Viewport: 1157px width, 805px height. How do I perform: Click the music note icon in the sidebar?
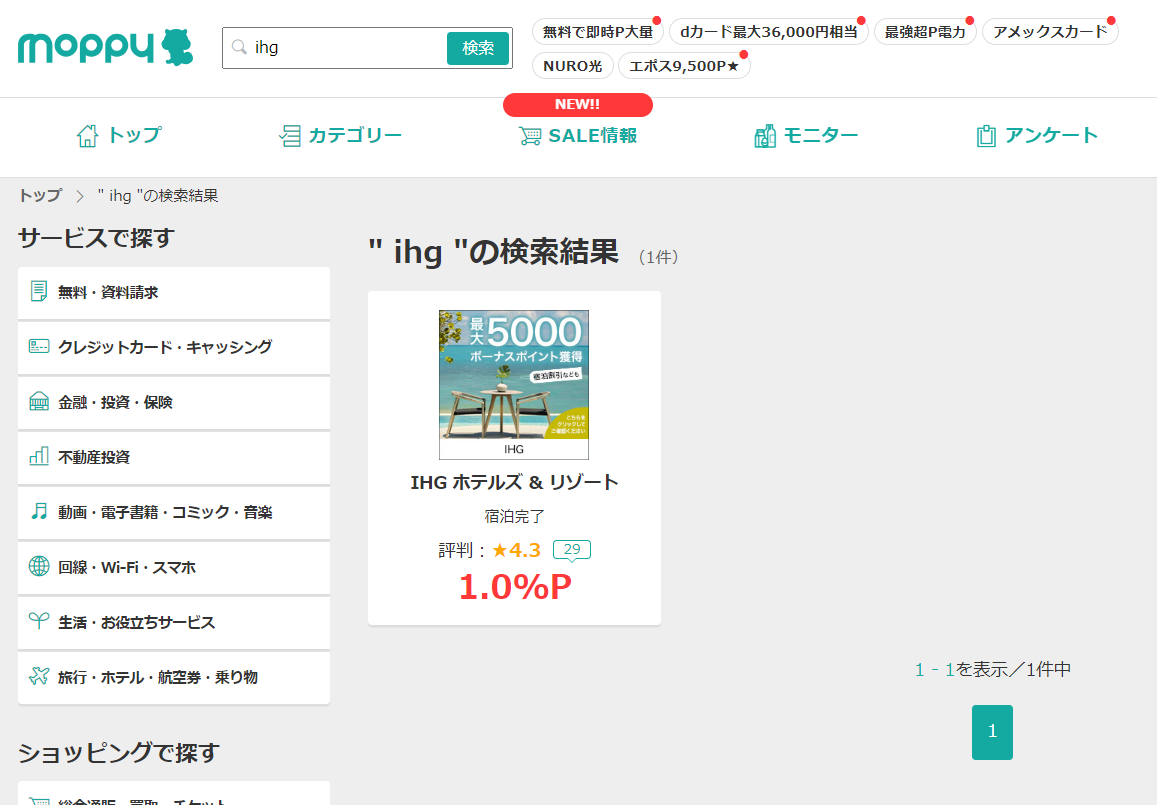pyautogui.click(x=39, y=511)
